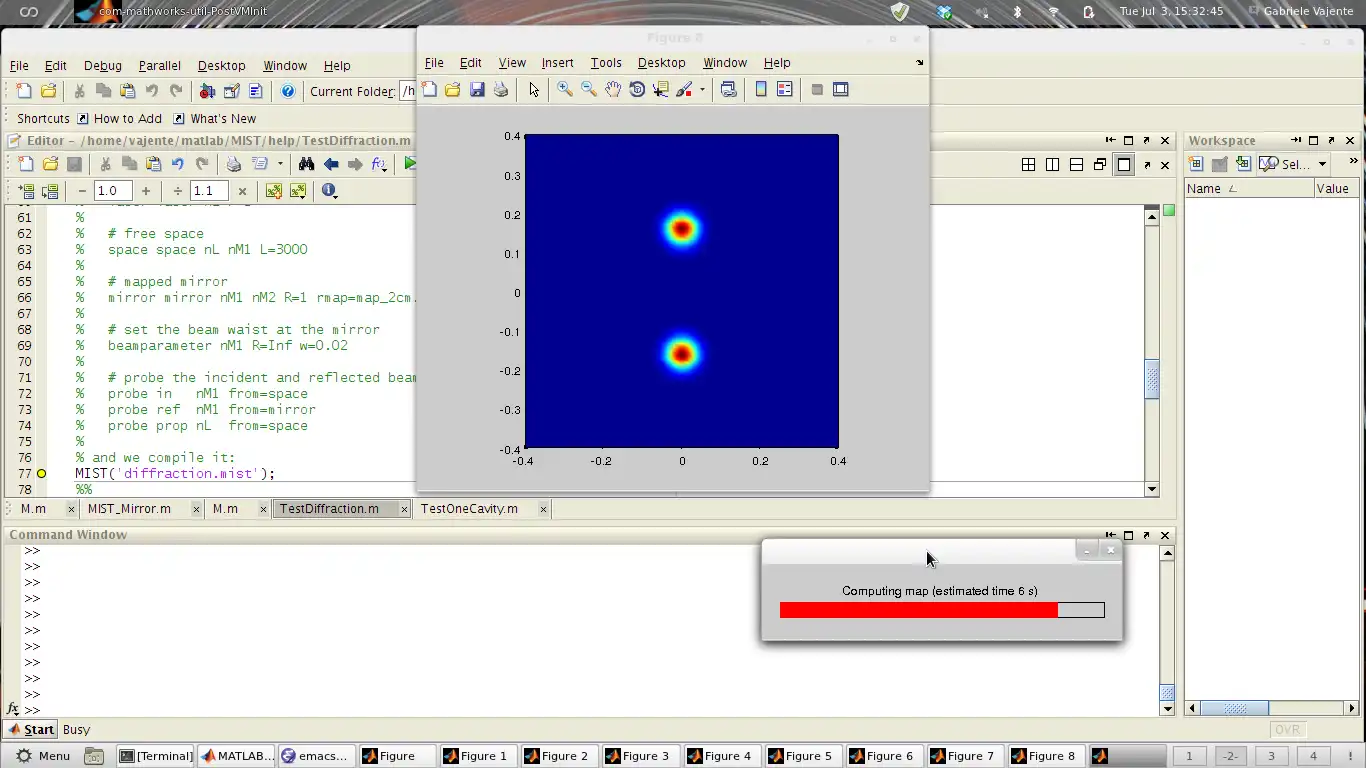Open the function browser fx dropdown
Image resolution: width=1366 pixels, height=768 pixels.
click(379, 164)
